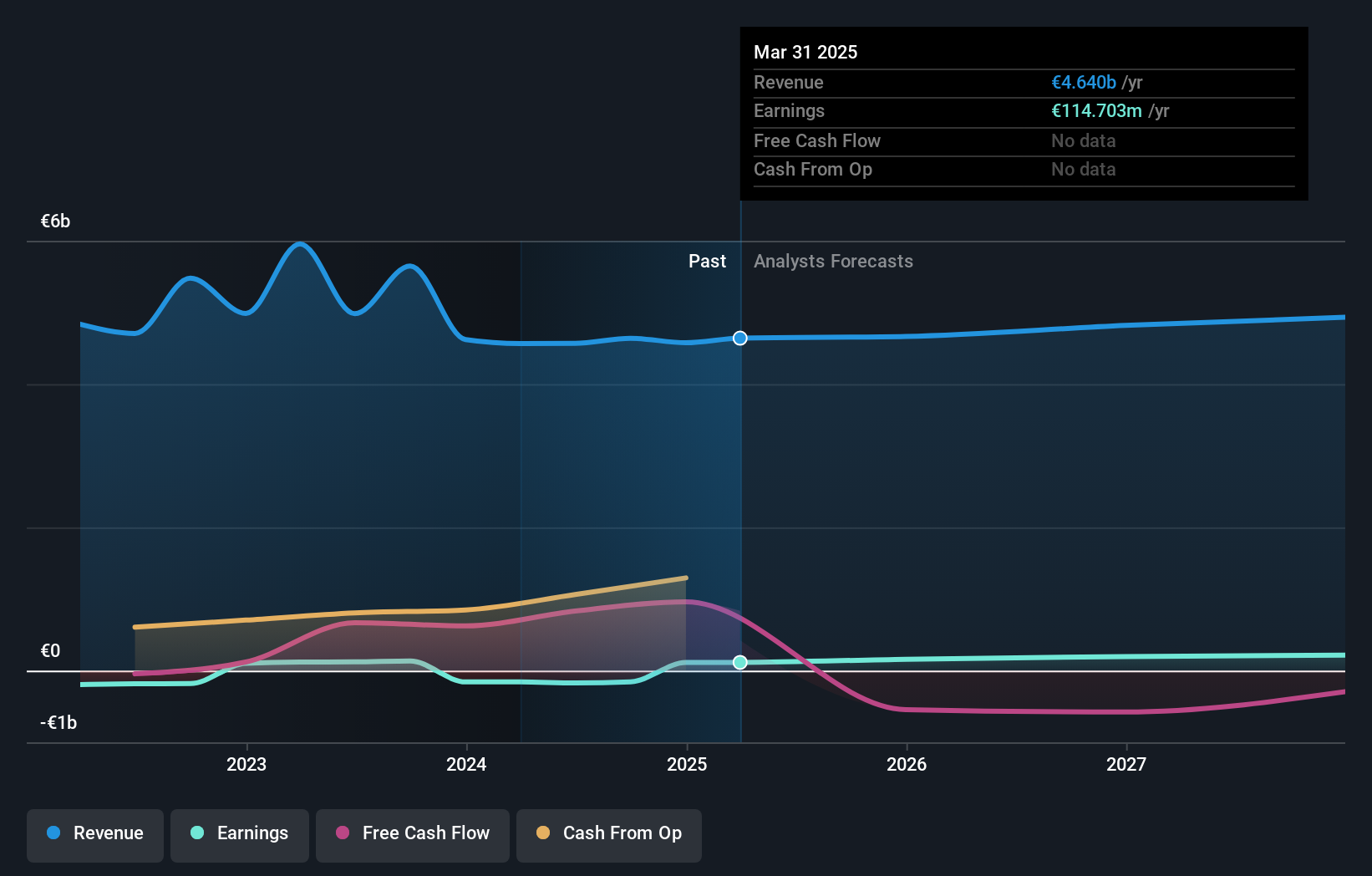The image size is (1372, 876).
Task: Click the Mar 31 2025 tooltip date
Action: 805,52
